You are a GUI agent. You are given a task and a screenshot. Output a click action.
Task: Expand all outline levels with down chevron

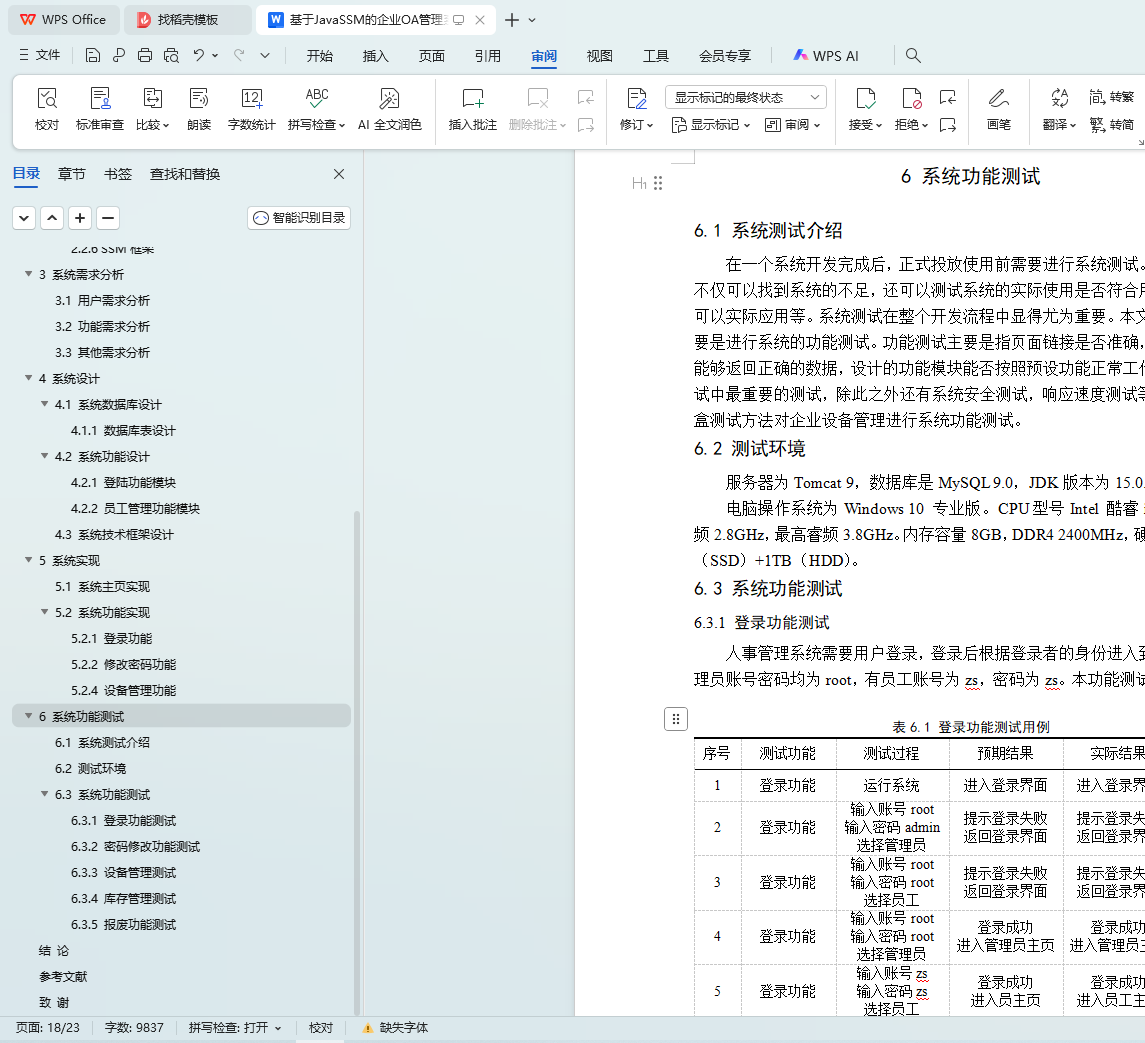point(24,218)
